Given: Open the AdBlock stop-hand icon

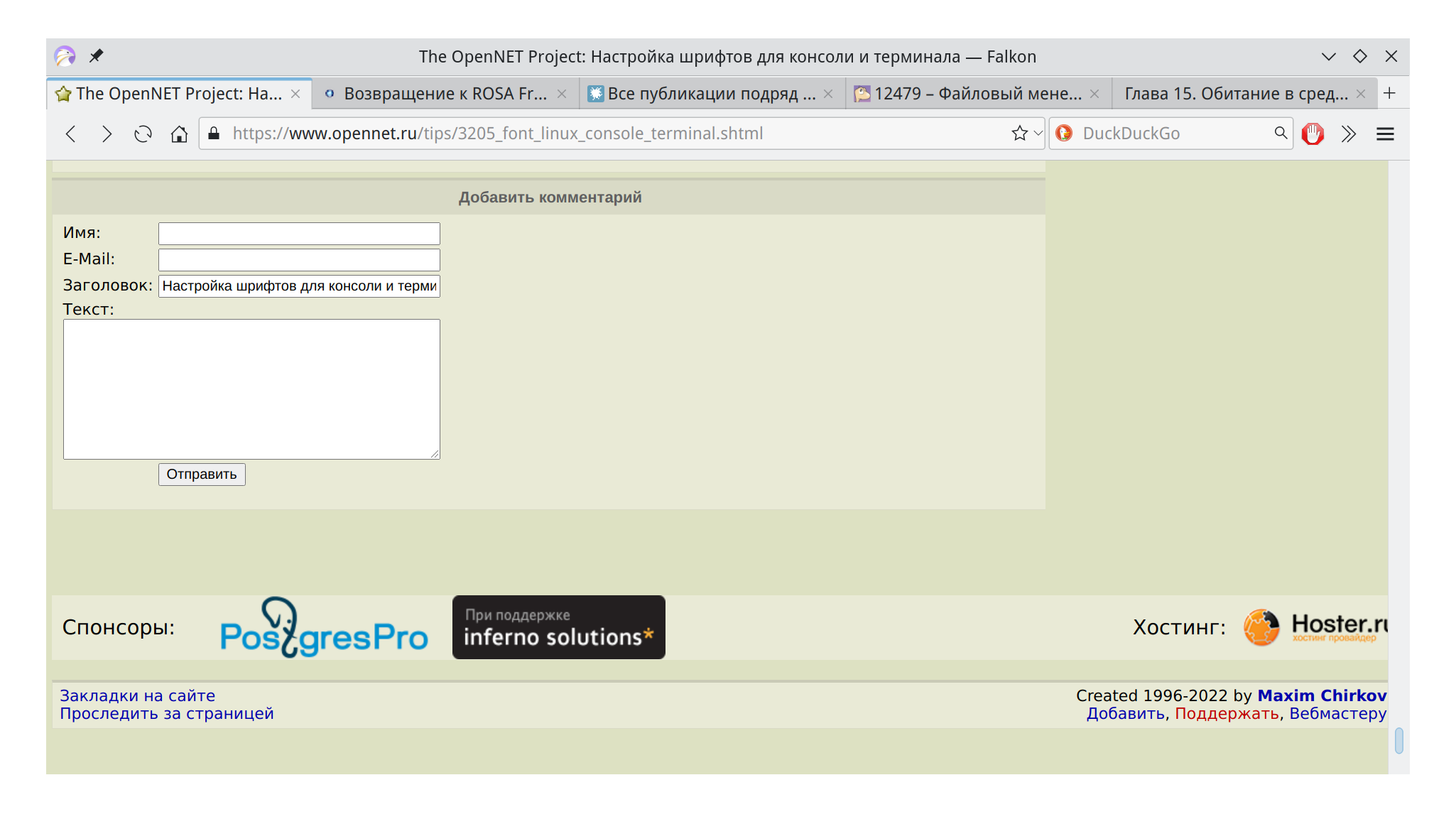Looking at the screenshot, I should [1313, 134].
